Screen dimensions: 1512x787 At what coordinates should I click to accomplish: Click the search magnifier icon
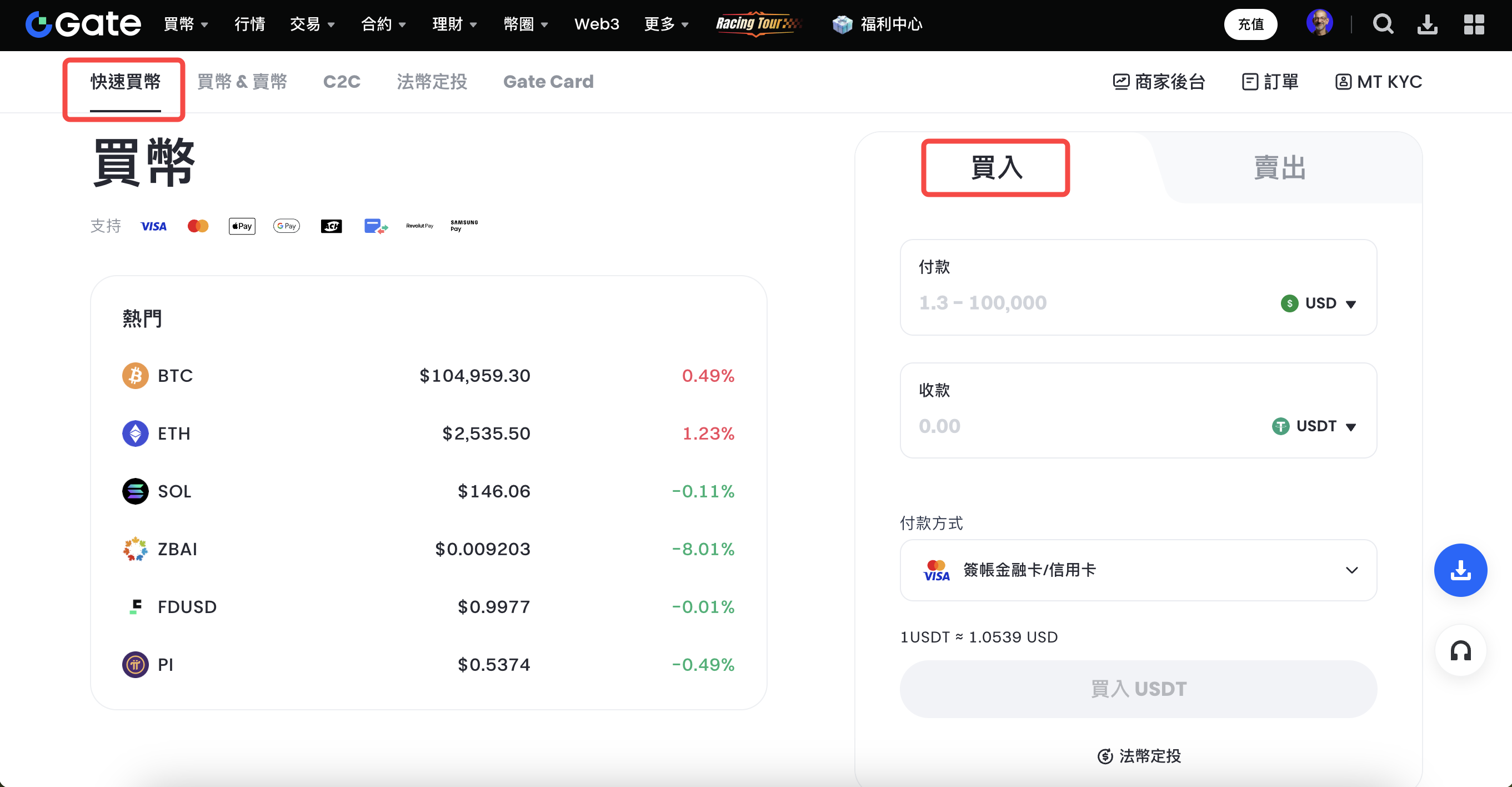click(x=1382, y=24)
